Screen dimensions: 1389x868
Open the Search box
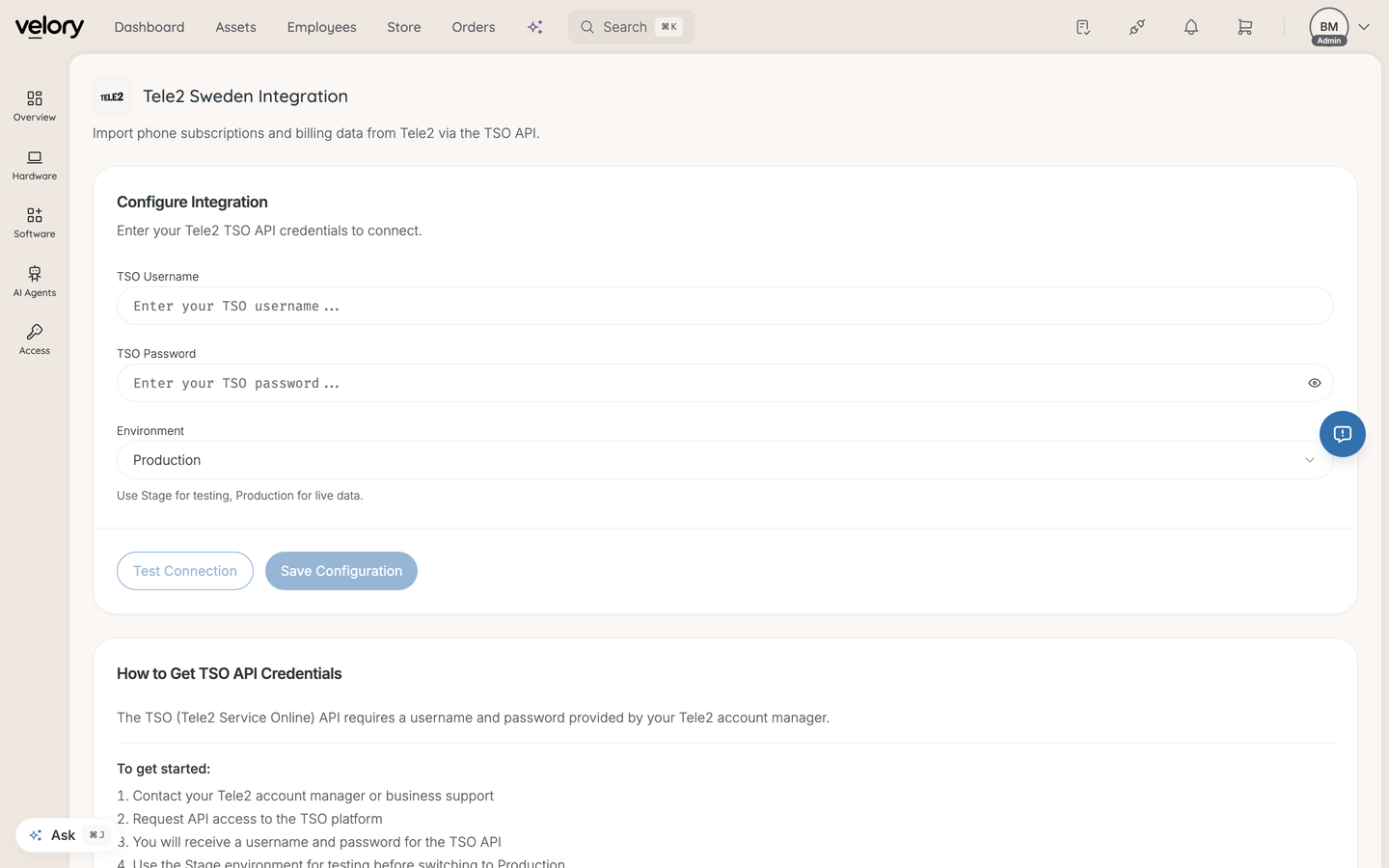tap(631, 27)
